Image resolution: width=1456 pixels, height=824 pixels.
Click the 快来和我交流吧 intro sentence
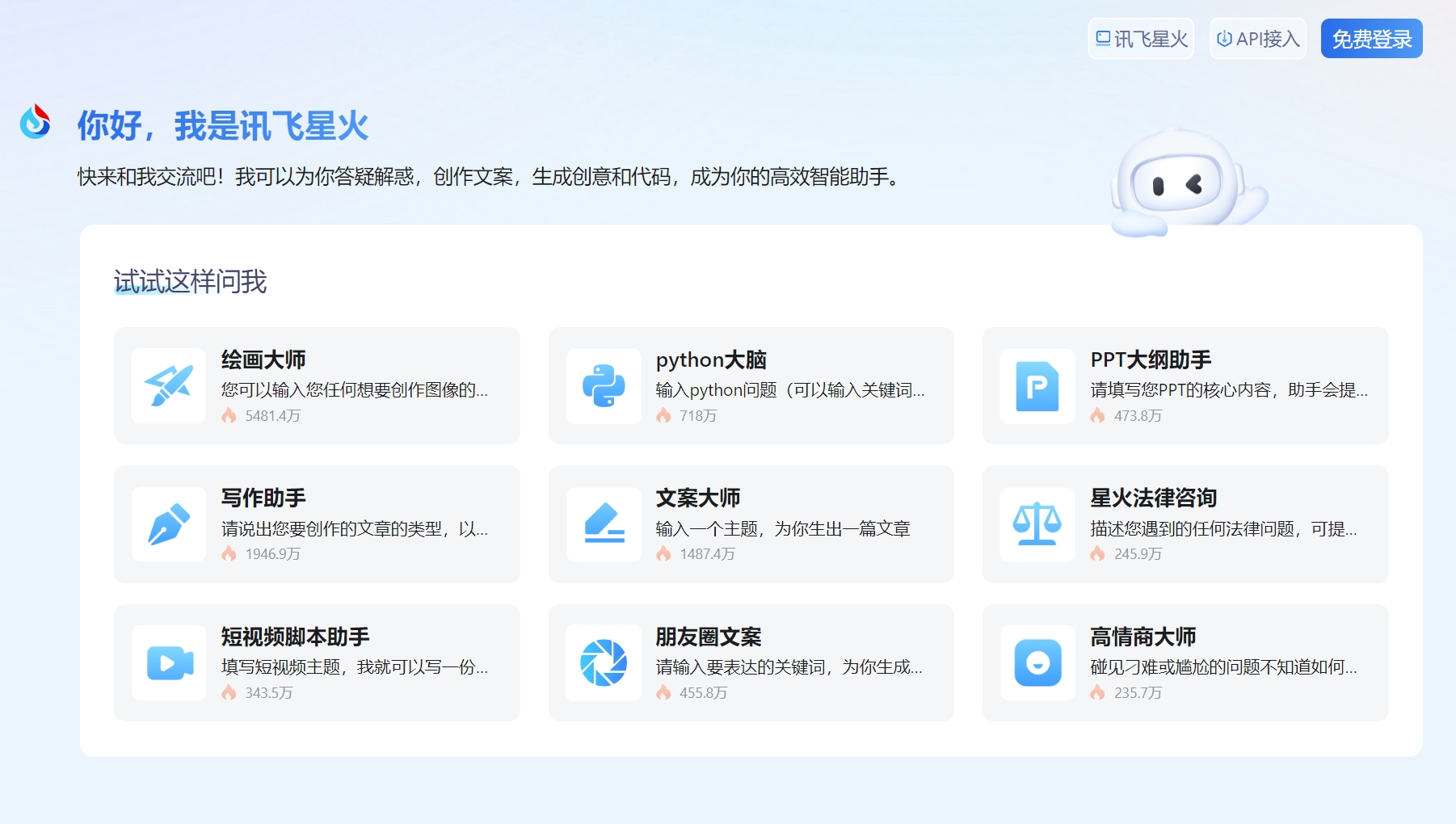tap(490, 177)
